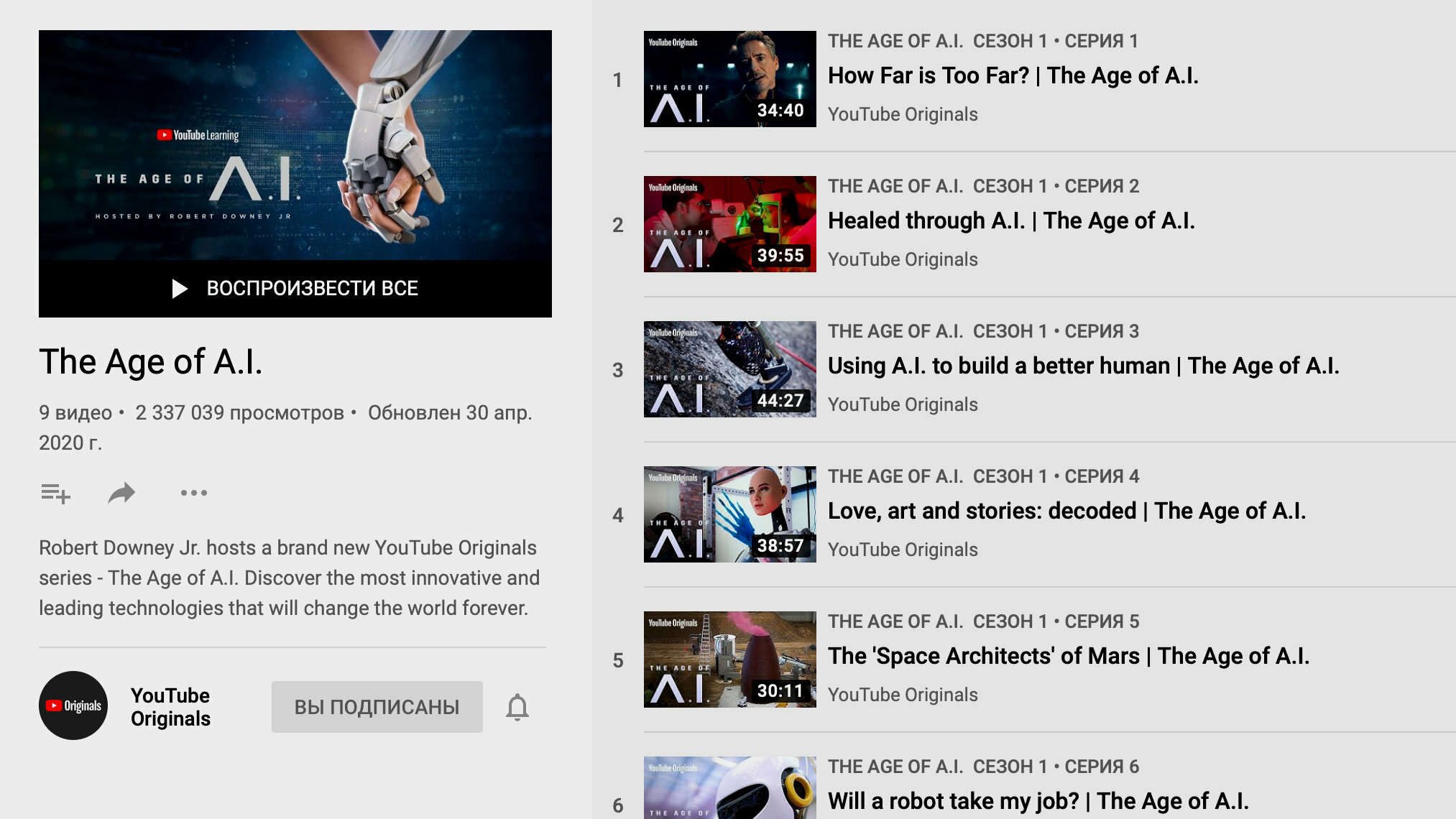Select the episode 6 robot thumbnail

(x=730, y=787)
